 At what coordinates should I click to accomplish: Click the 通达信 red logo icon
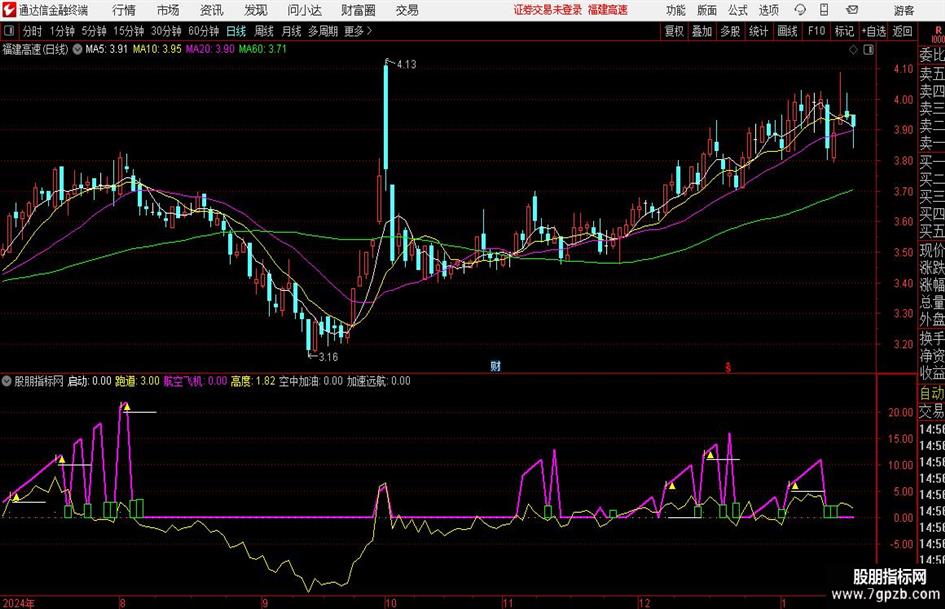[9, 10]
